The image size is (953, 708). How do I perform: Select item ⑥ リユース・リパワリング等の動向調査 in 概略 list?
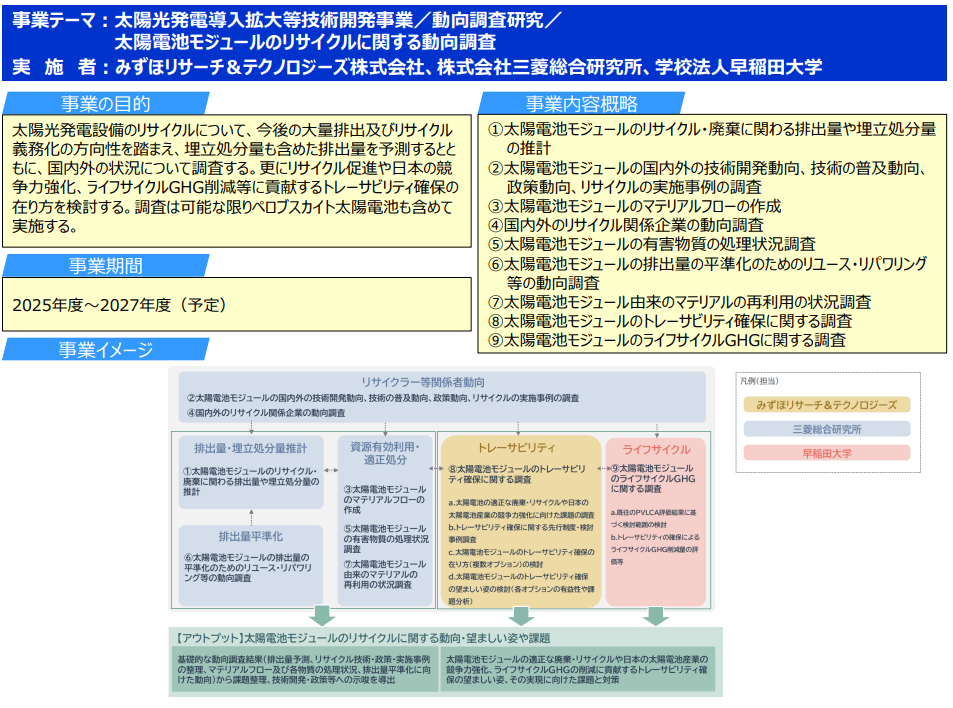[x=707, y=273]
